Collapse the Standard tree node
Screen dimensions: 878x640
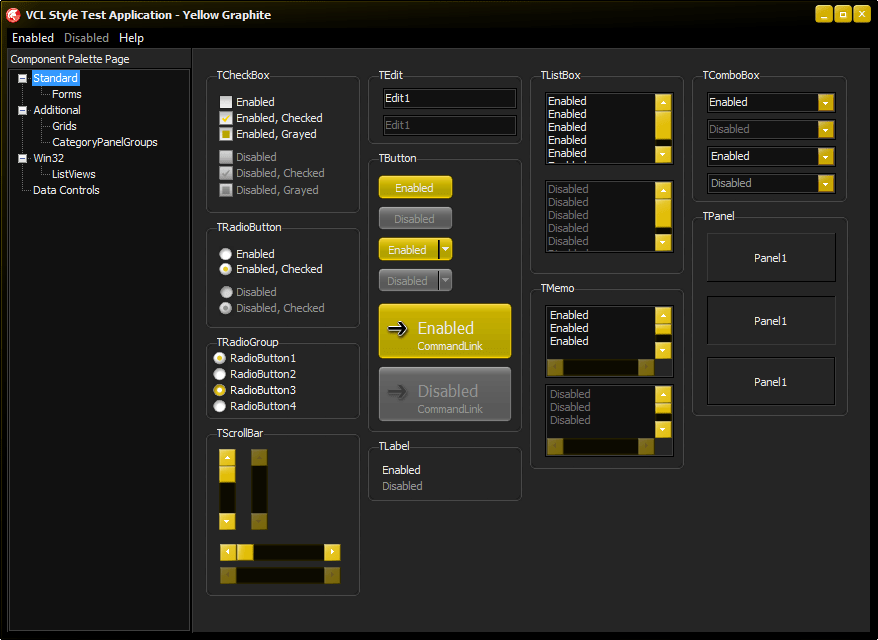click(23, 78)
